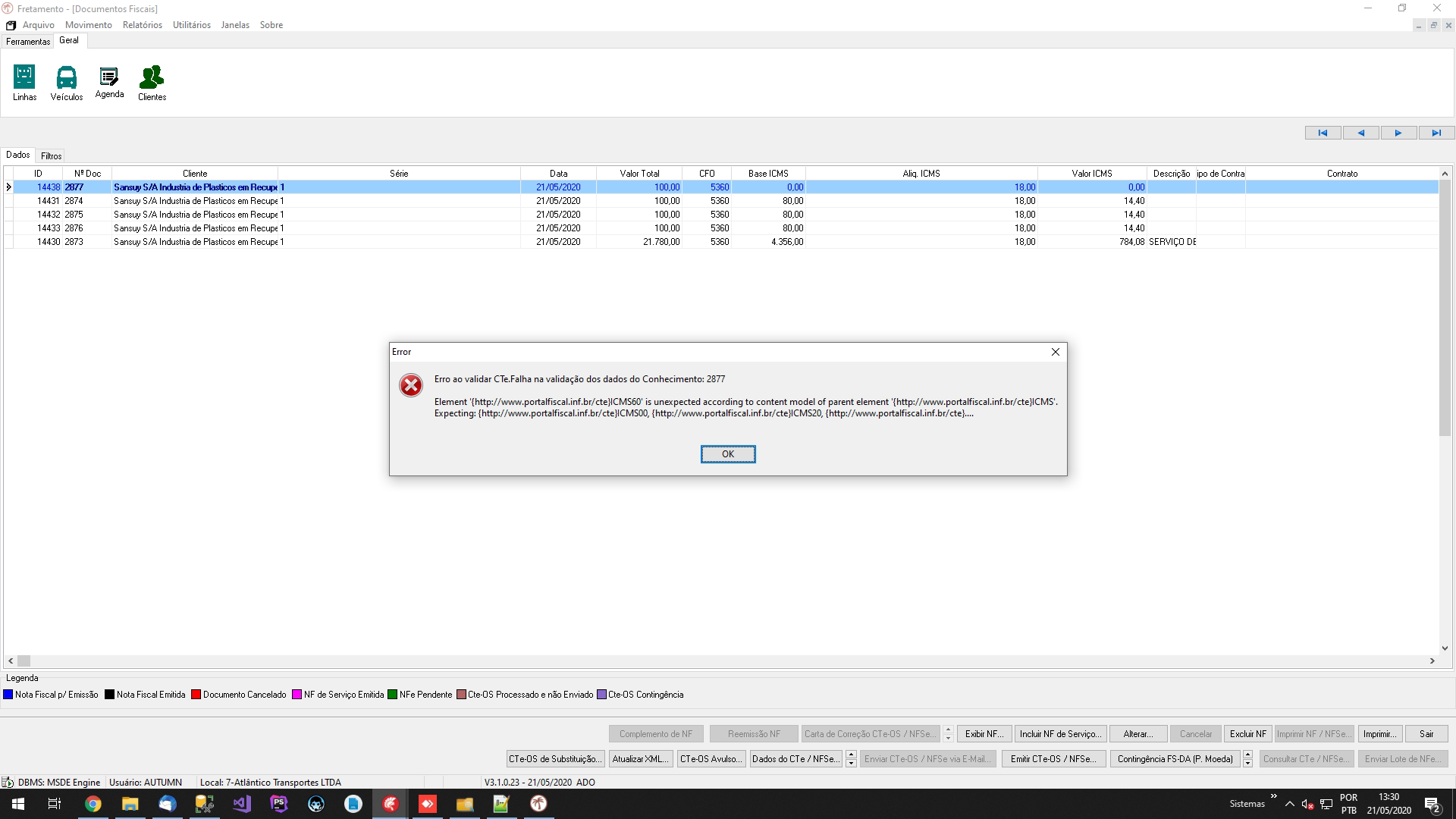
Task: Select the row with Nº Doc 2876
Action: pyautogui.click(x=720, y=228)
